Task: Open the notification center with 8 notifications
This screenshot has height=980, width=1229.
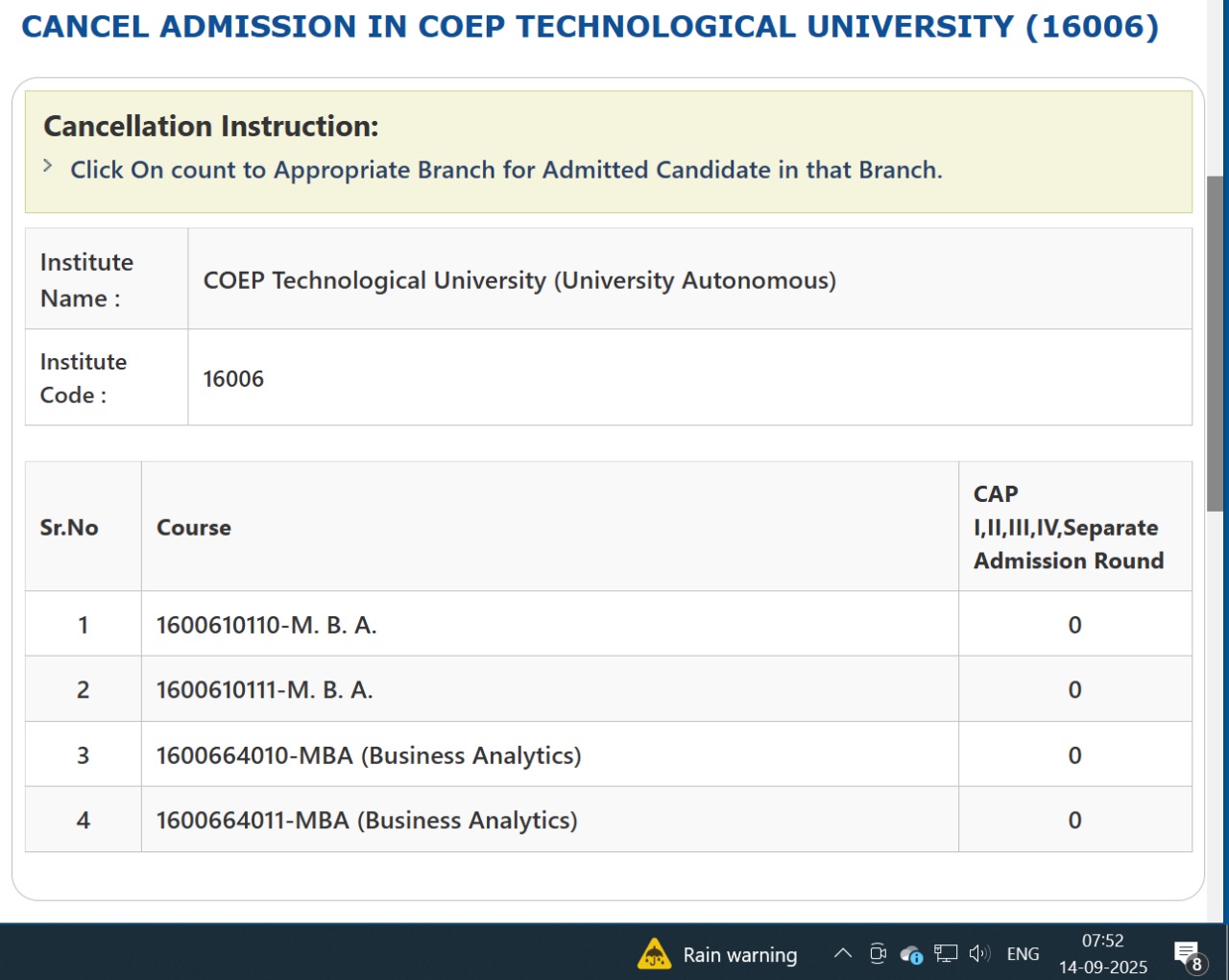Action: tap(1189, 955)
